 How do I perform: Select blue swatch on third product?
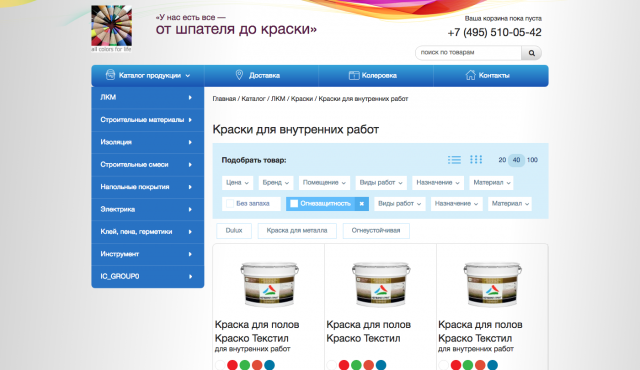[x=492, y=365]
